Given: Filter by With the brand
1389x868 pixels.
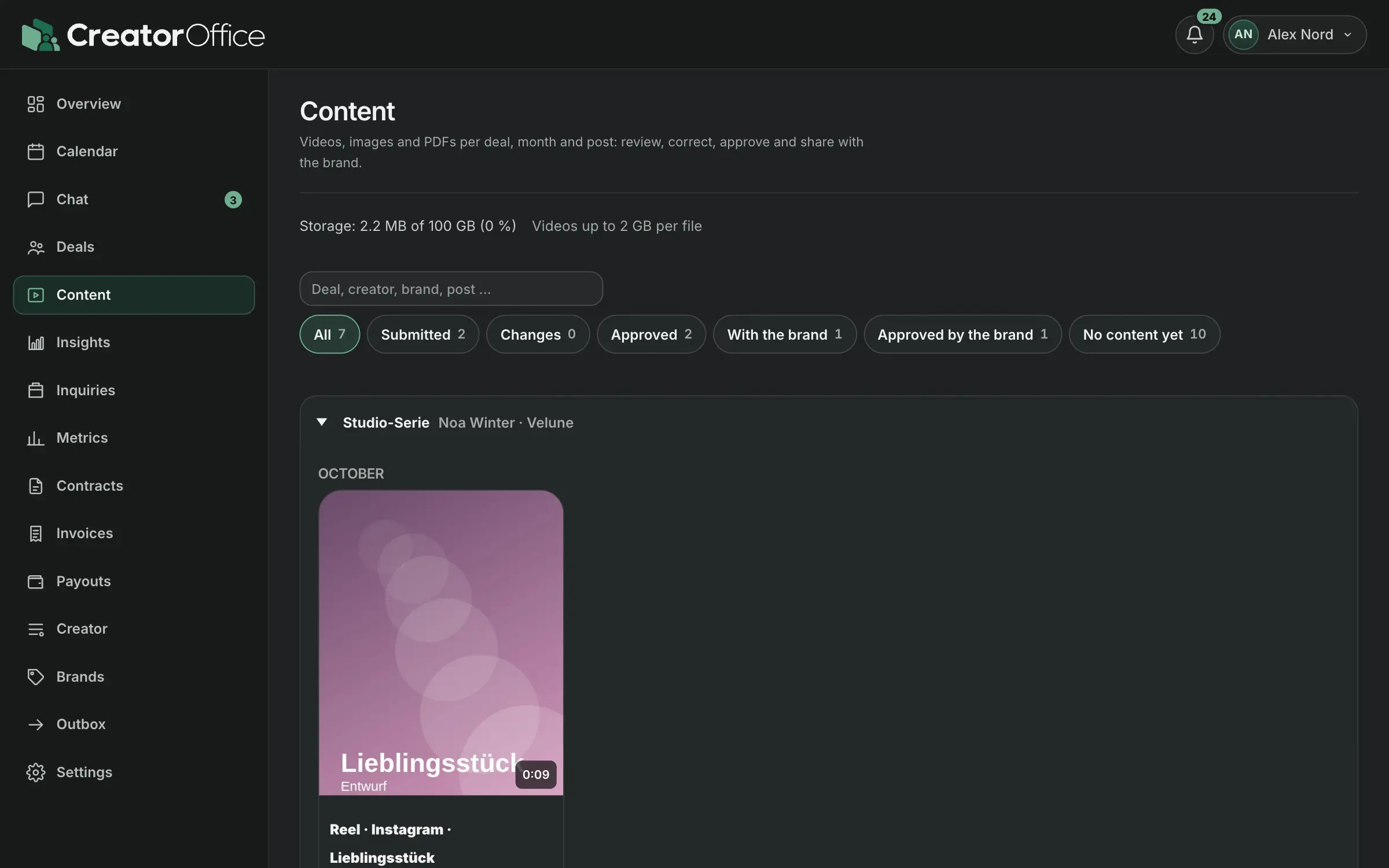Looking at the screenshot, I should click(784, 334).
